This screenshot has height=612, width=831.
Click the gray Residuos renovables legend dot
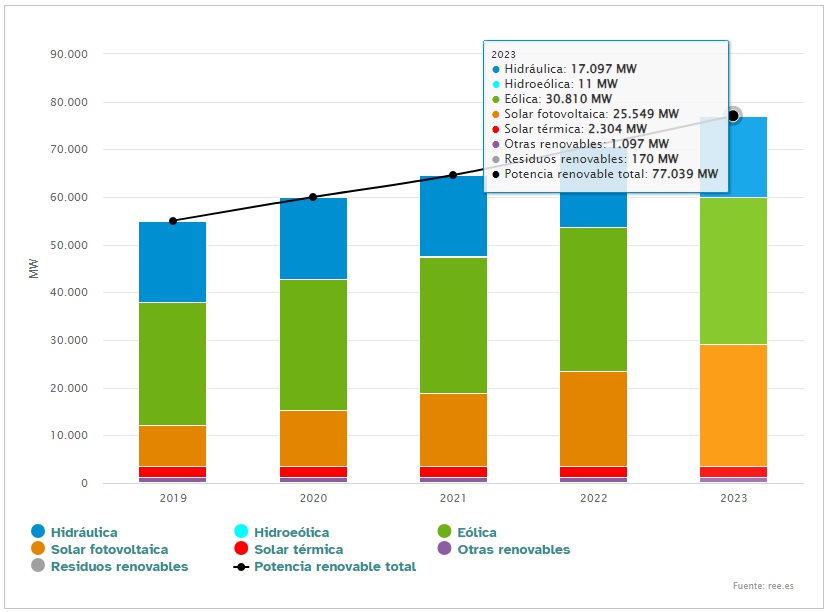pos(38,565)
